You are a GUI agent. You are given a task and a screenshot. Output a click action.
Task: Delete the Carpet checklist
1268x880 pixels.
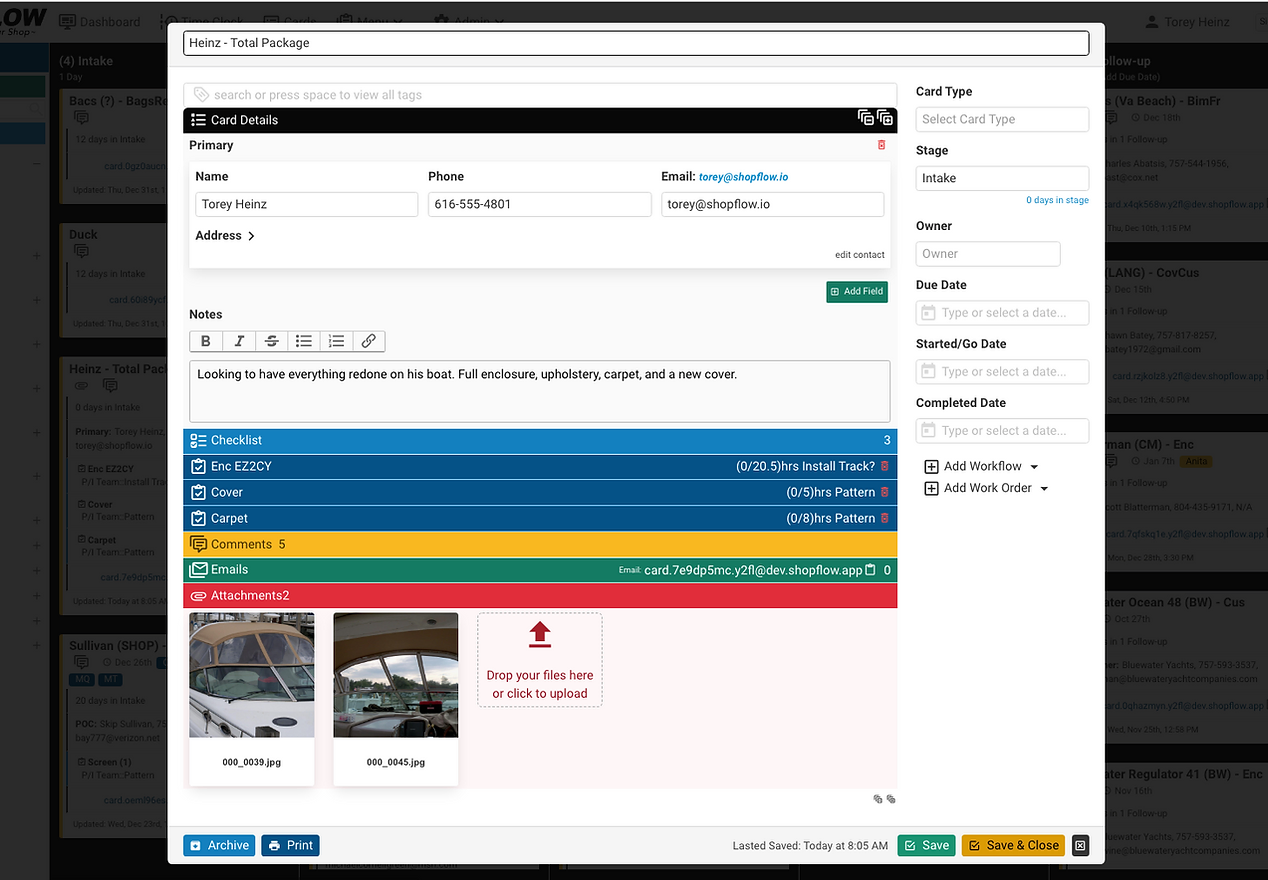pyautogui.click(x=884, y=518)
